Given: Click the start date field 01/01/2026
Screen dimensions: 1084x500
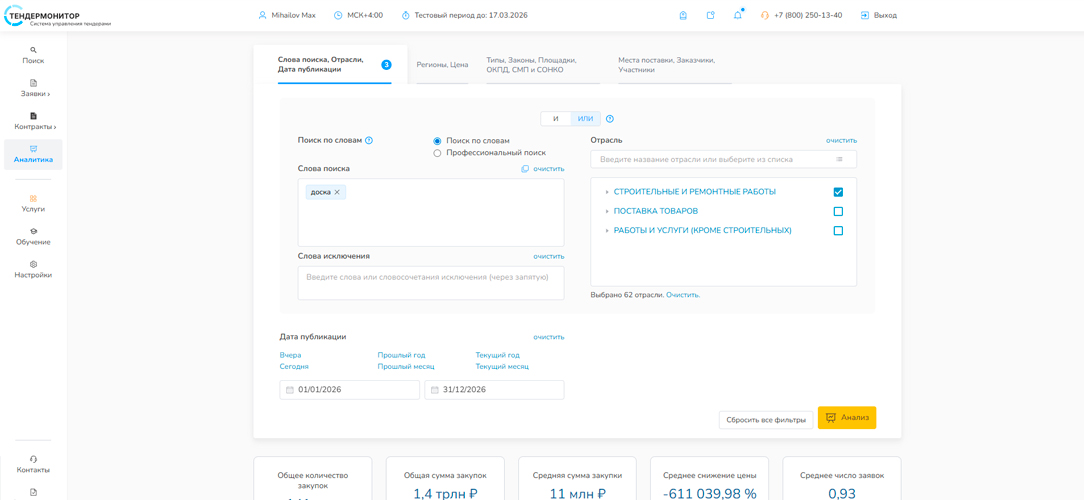Looking at the screenshot, I should tap(349, 390).
